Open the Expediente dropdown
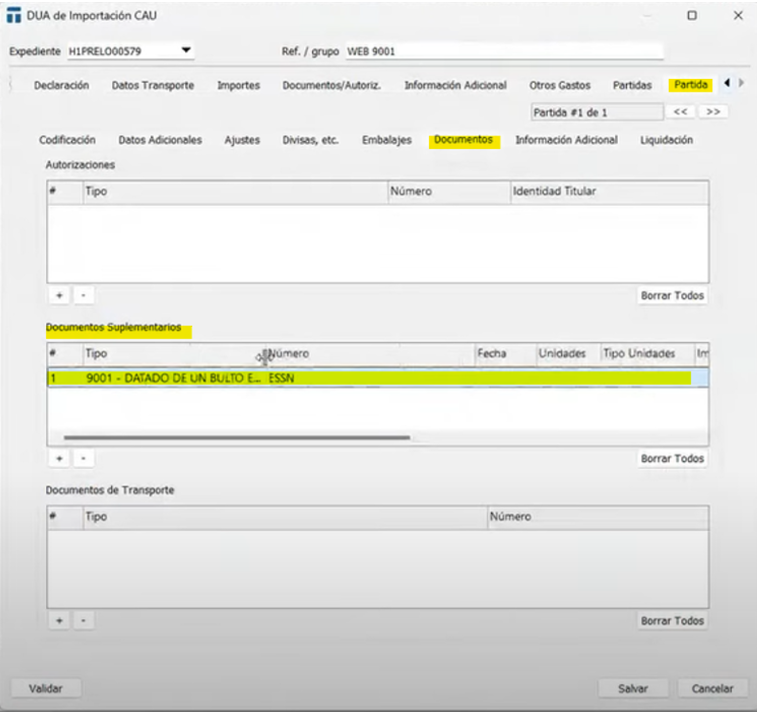Screen dimensions: 757x712 coord(186,51)
